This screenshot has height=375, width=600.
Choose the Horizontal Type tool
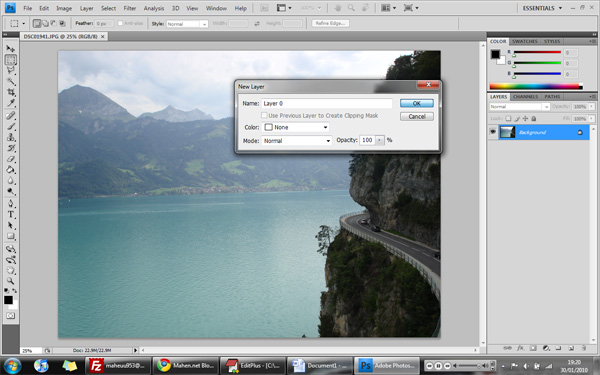pyautogui.click(x=11, y=214)
